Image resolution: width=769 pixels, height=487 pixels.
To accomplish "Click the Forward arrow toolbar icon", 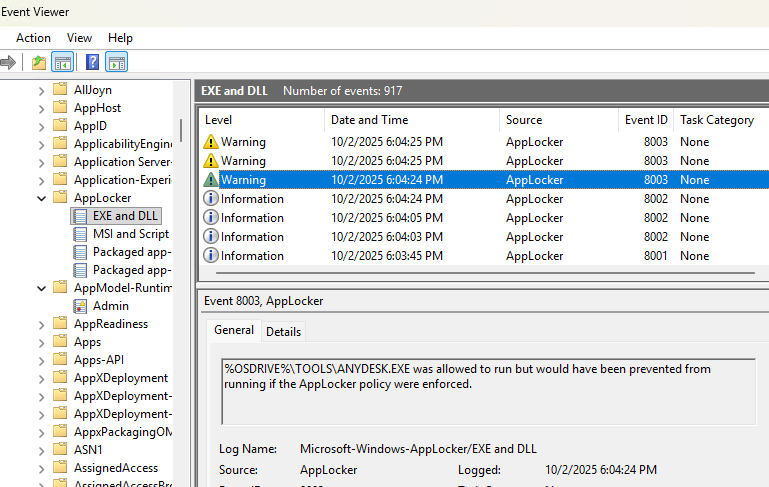I will pyautogui.click(x=8, y=62).
